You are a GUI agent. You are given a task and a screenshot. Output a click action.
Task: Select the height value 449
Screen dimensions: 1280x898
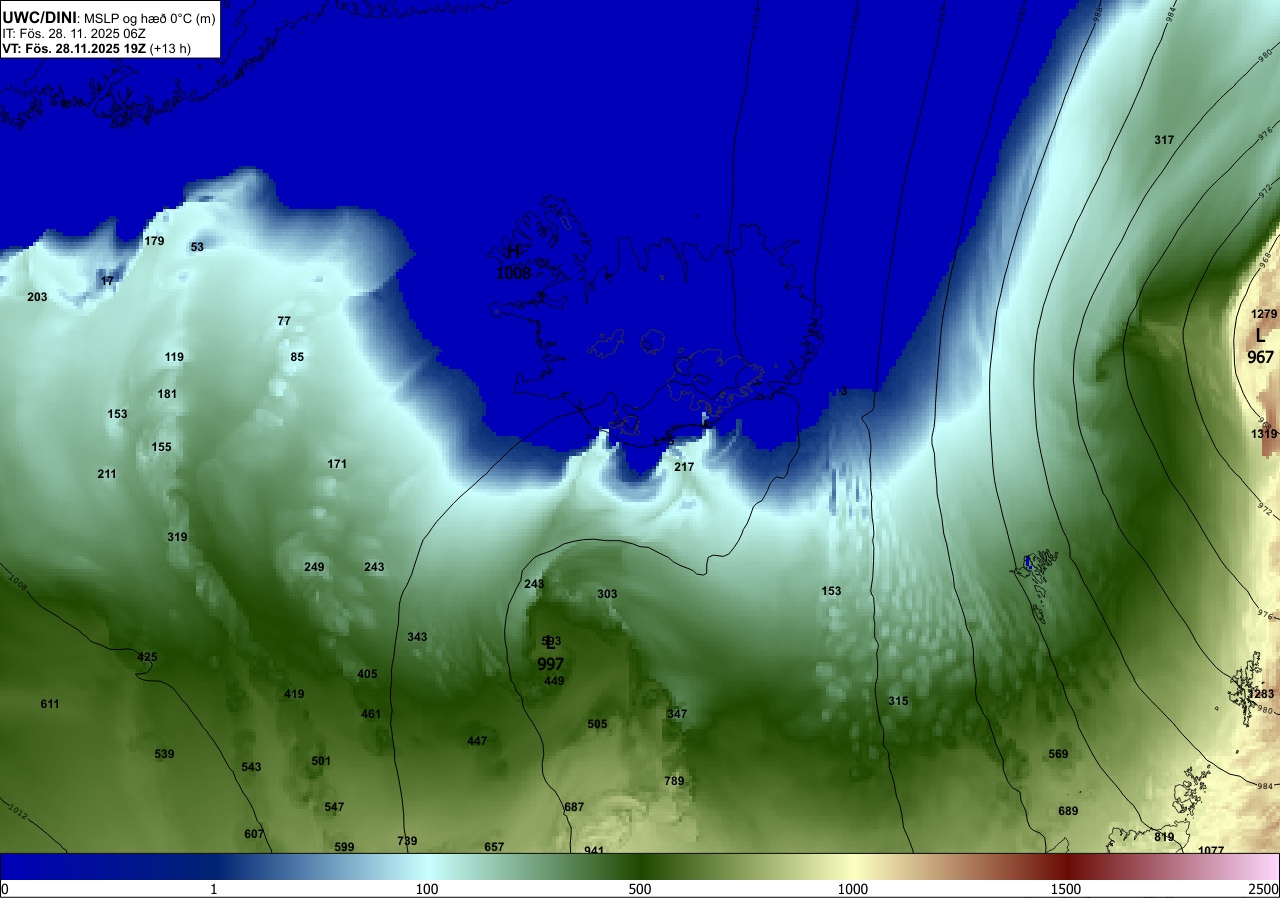click(x=554, y=681)
